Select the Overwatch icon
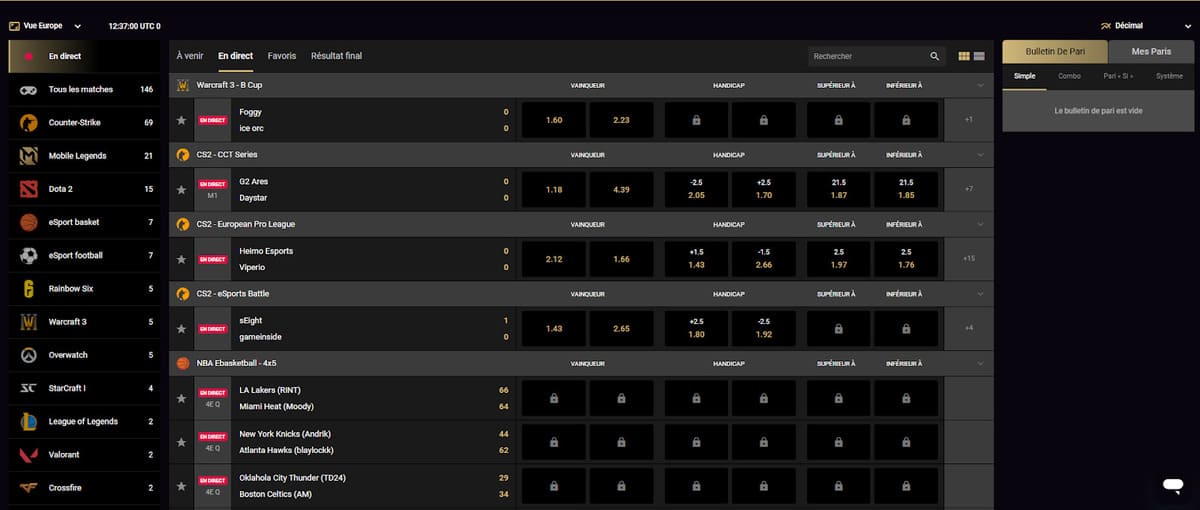Image resolution: width=1200 pixels, height=510 pixels. click(29, 355)
